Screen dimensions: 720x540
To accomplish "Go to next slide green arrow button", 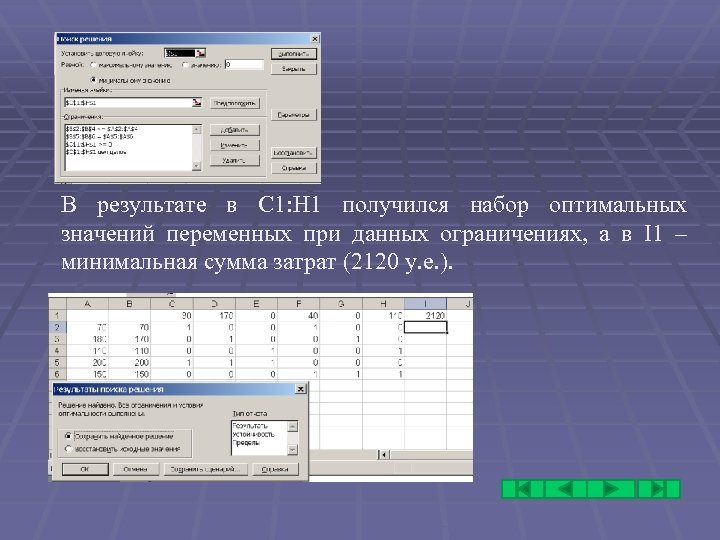I will point(612,489).
